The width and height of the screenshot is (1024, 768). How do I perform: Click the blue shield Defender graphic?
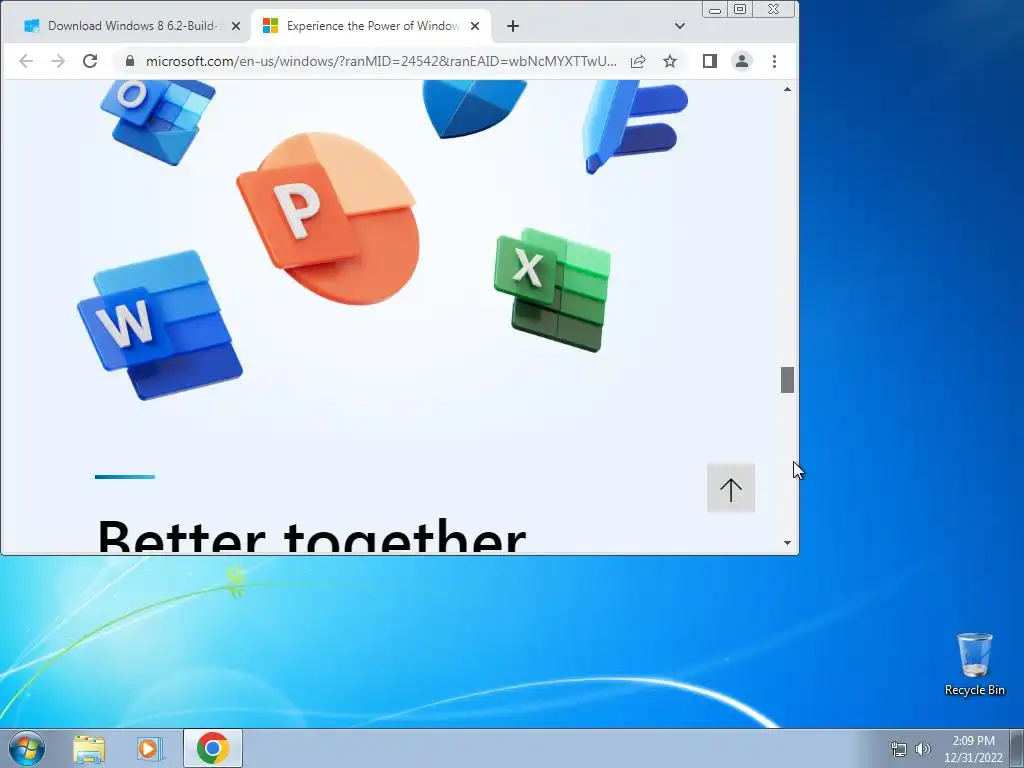474,109
